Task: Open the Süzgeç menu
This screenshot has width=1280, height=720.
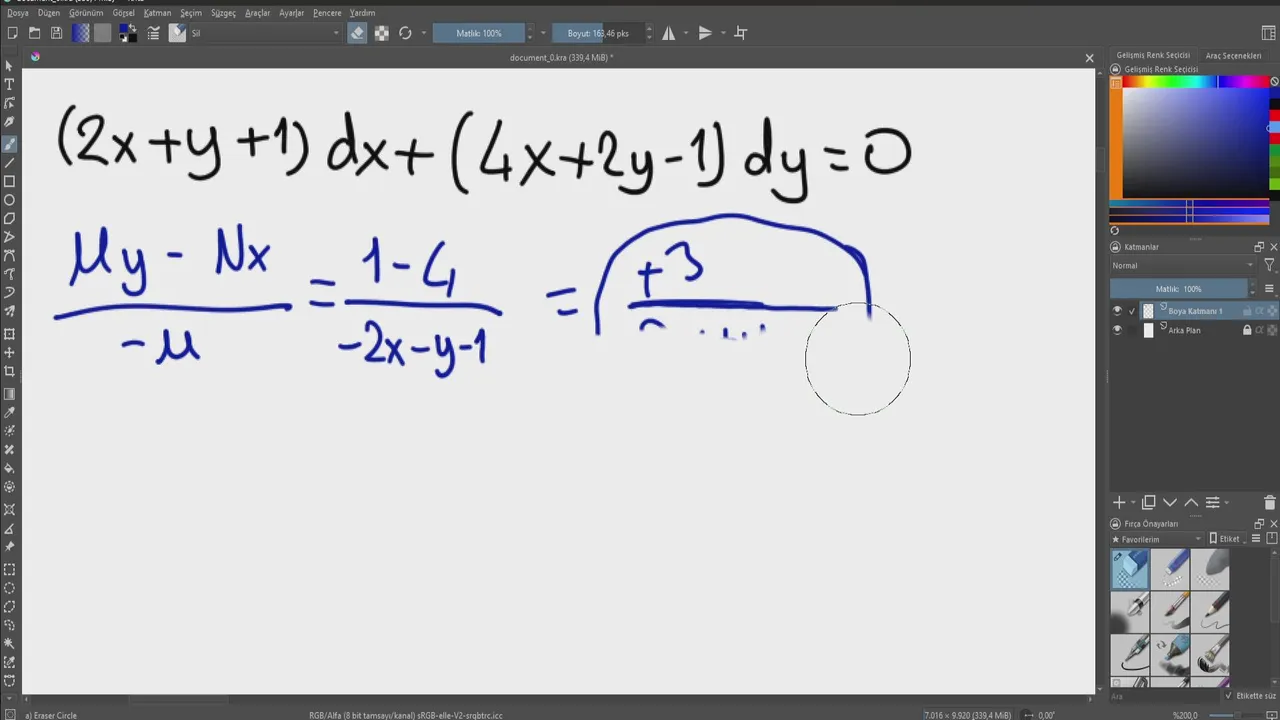Action: (x=223, y=13)
